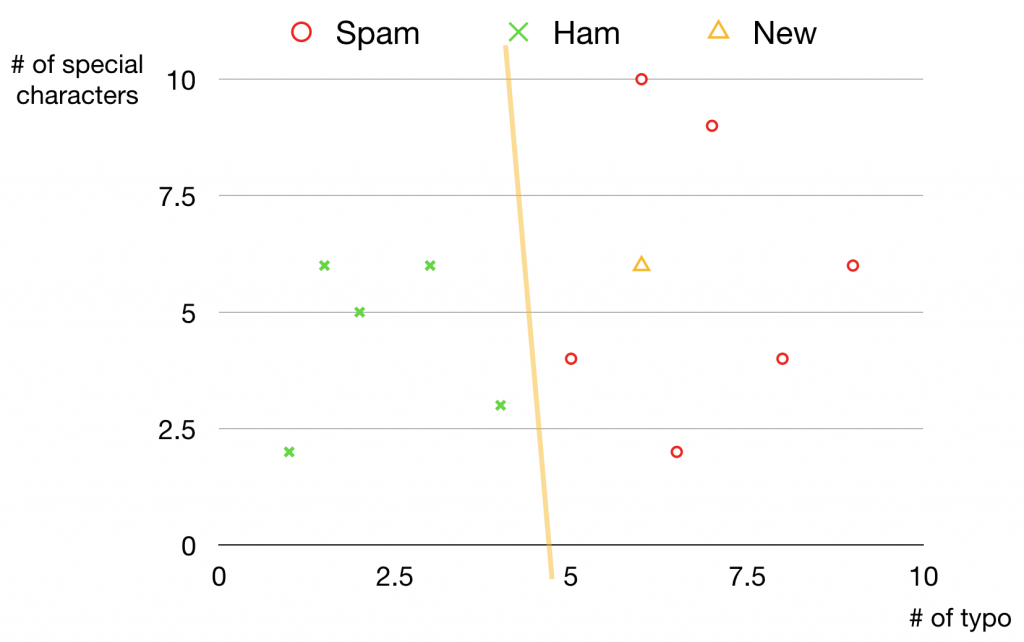The image size is (1024, 642).
Task: Click the '# of special characters' axis title
Action: pyautogui.click(x=77, y=80)
